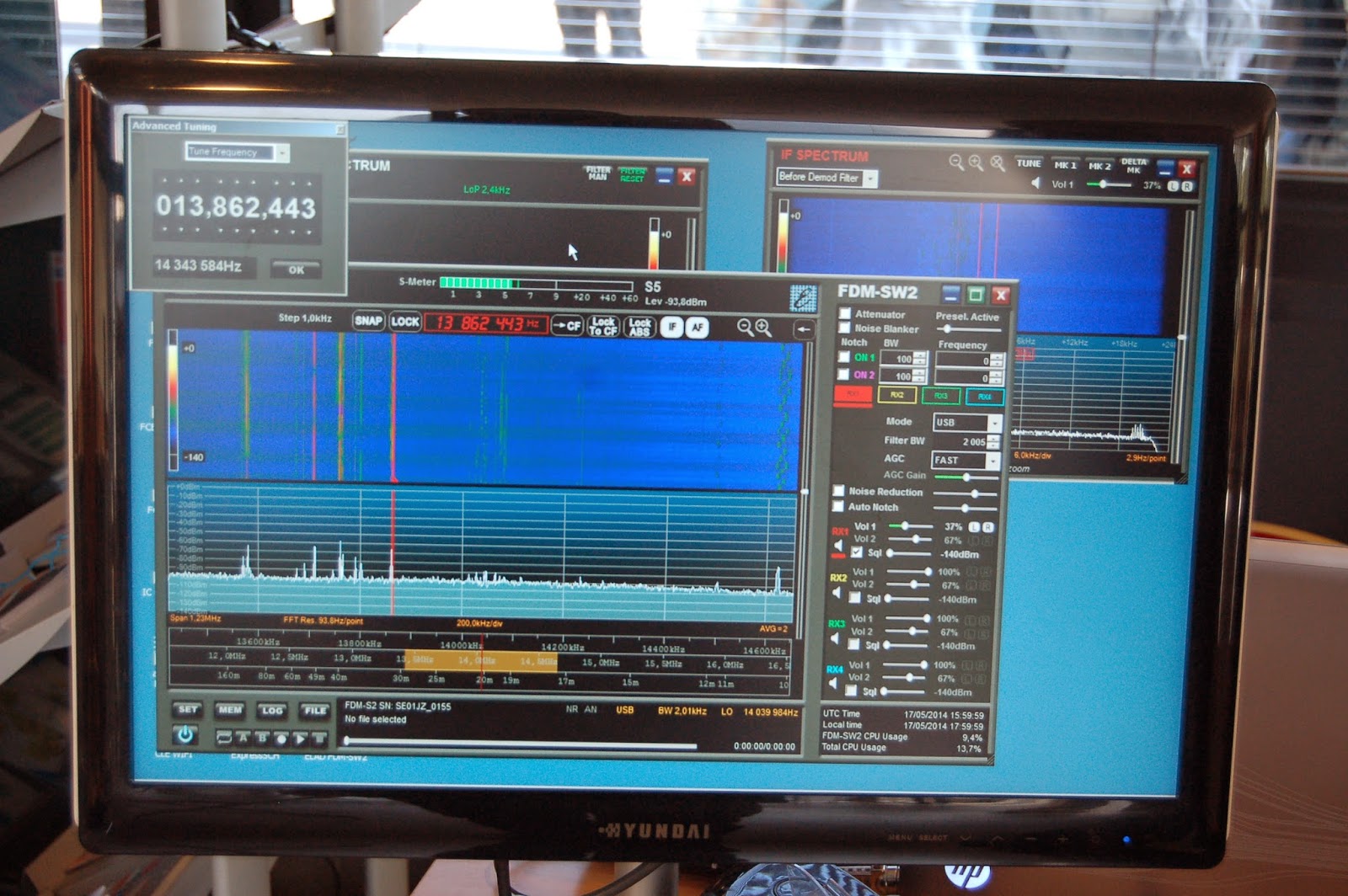
Task: Click the reset zoom icon in IF Spectrum
Action: pyautogui.click(x=998, y=163)
